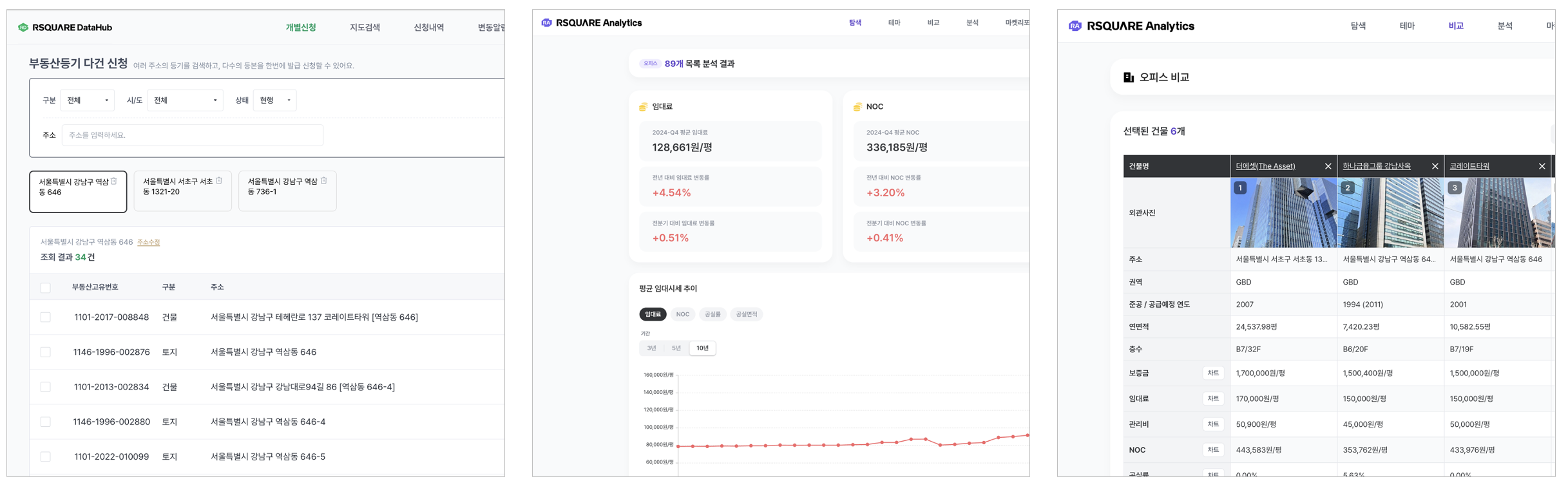Open the 상태 dropdown showing 현행
1568x488 pixels.
point(274,100)
